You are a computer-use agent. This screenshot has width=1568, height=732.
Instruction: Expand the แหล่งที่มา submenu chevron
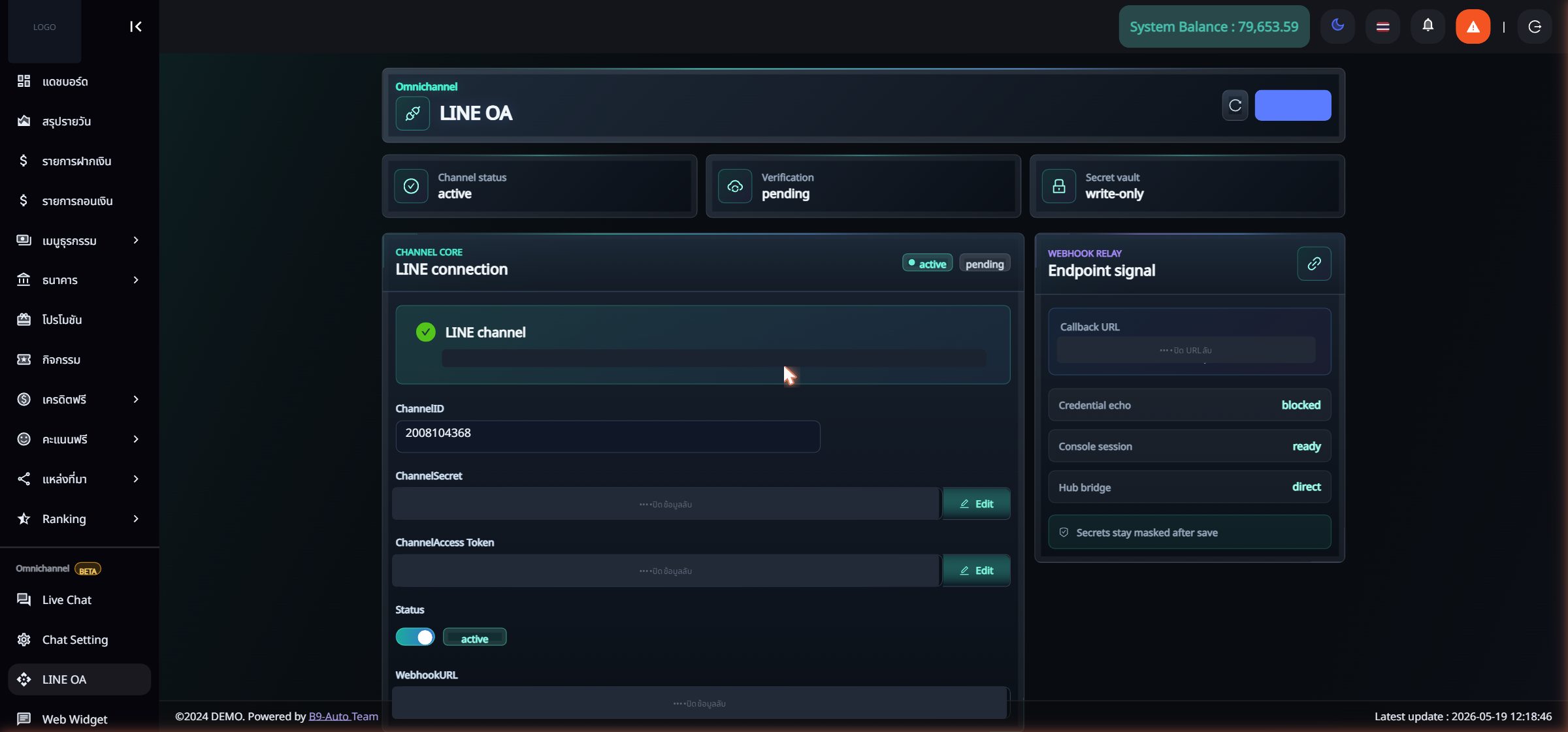(136, 479)
